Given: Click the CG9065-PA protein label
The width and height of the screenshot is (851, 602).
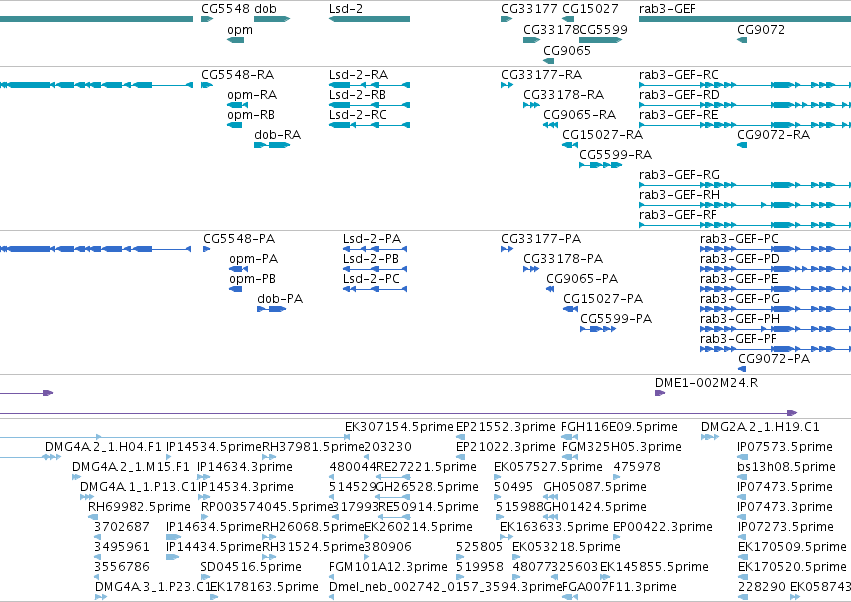Looking at the screenshot, I should pos(582,278).
